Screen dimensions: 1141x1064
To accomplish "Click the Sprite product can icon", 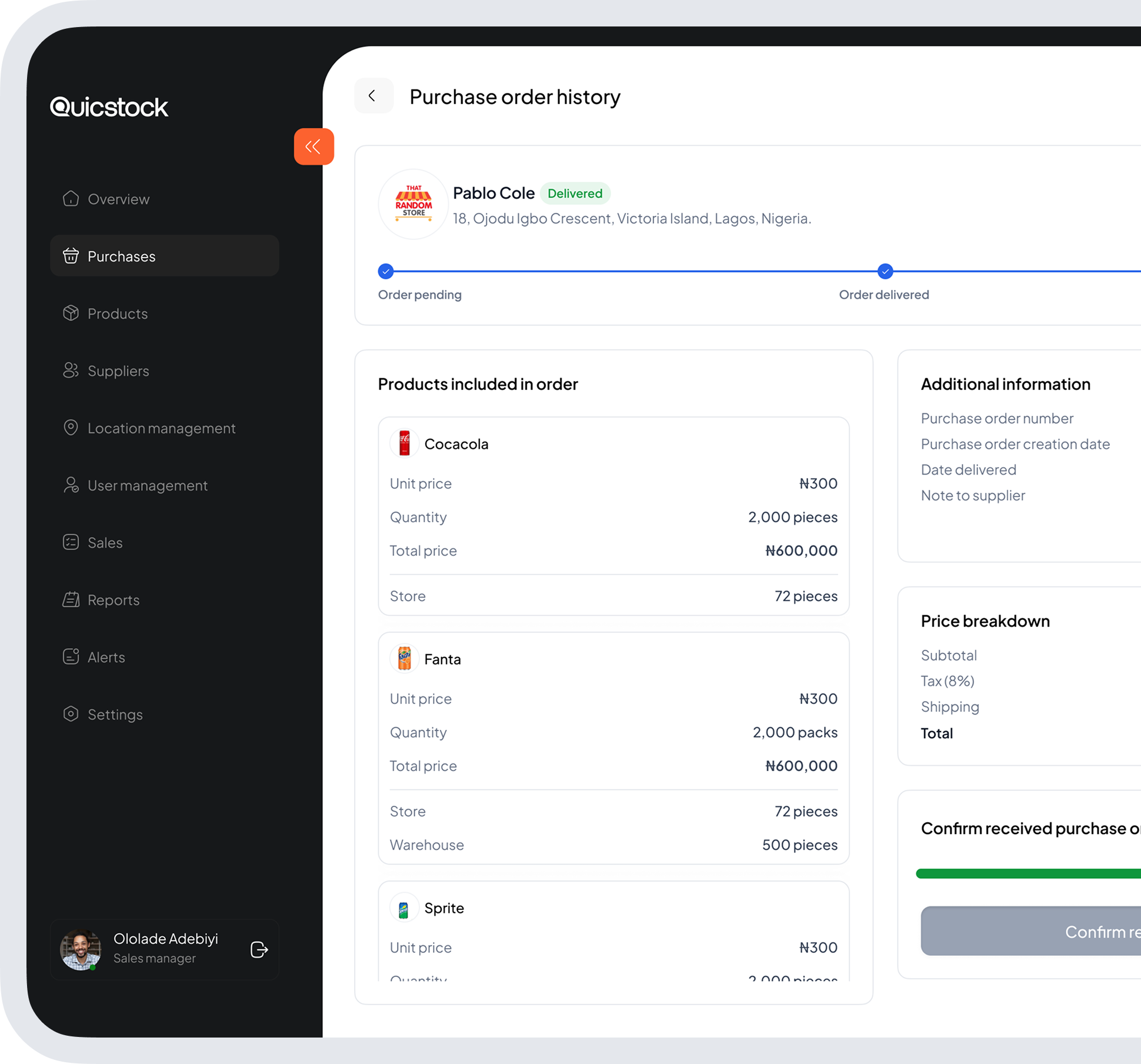I will coord(404,908).
